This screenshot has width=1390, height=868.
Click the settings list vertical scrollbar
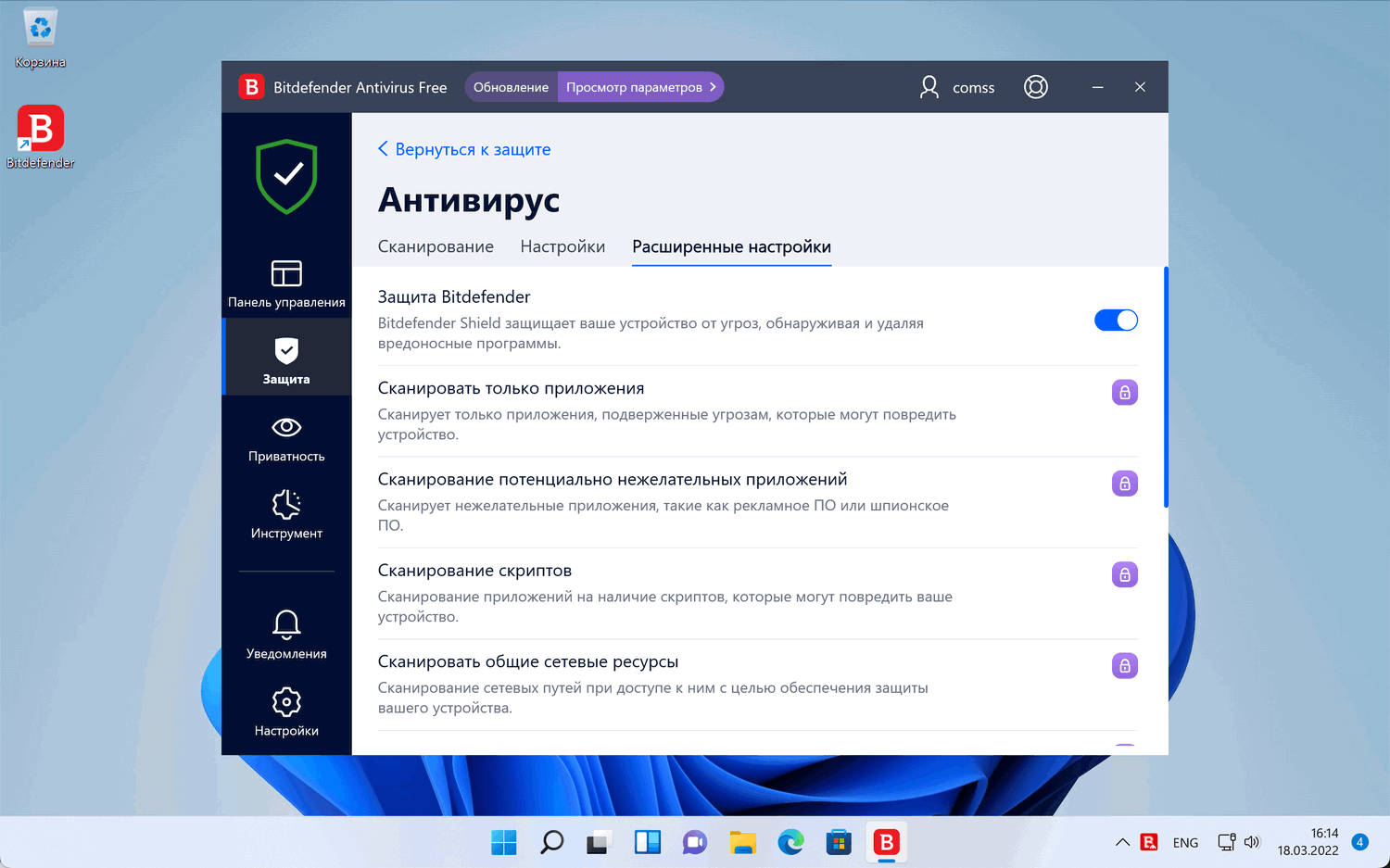(1166, 387)
